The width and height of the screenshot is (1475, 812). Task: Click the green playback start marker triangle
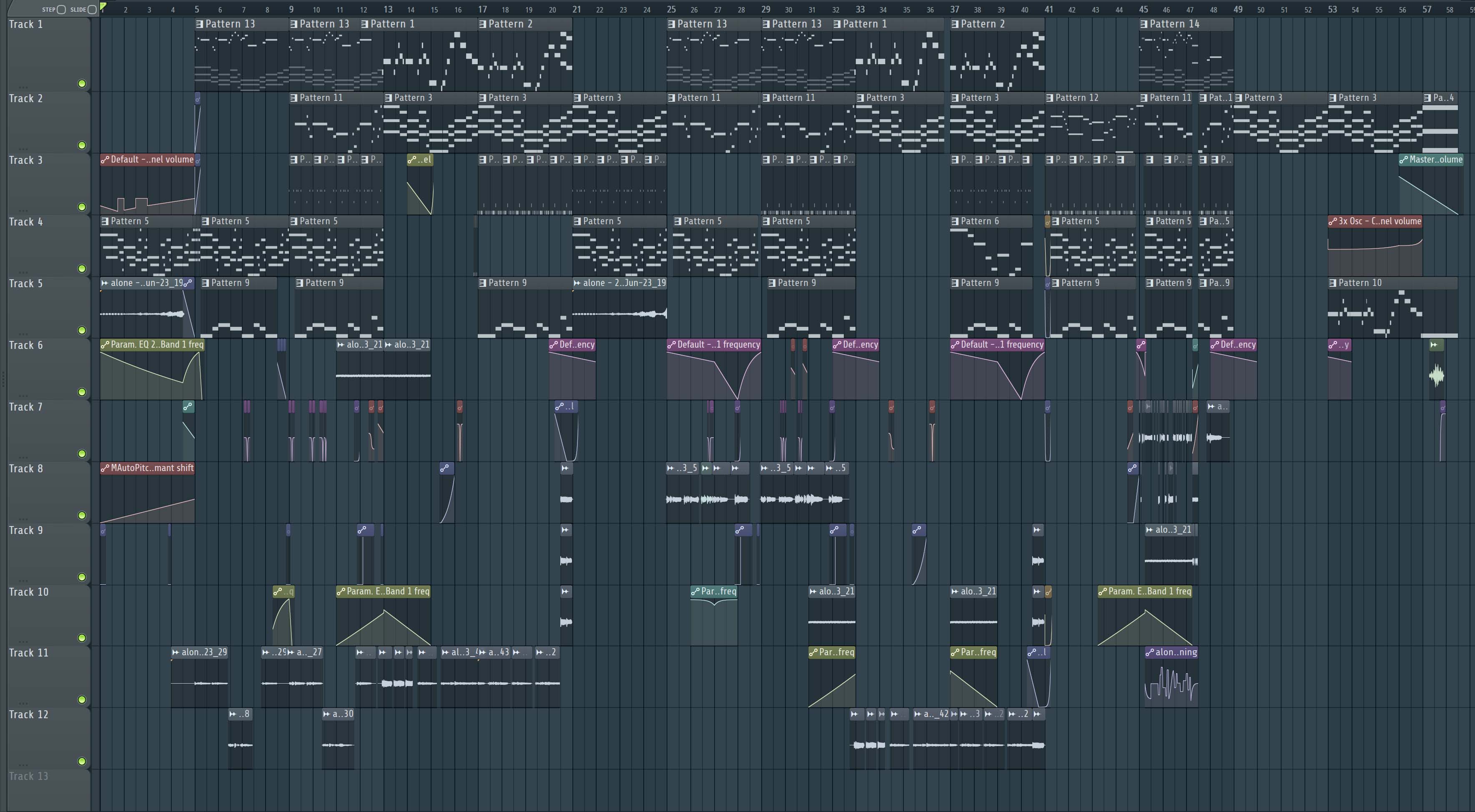(x=103, y=7)
